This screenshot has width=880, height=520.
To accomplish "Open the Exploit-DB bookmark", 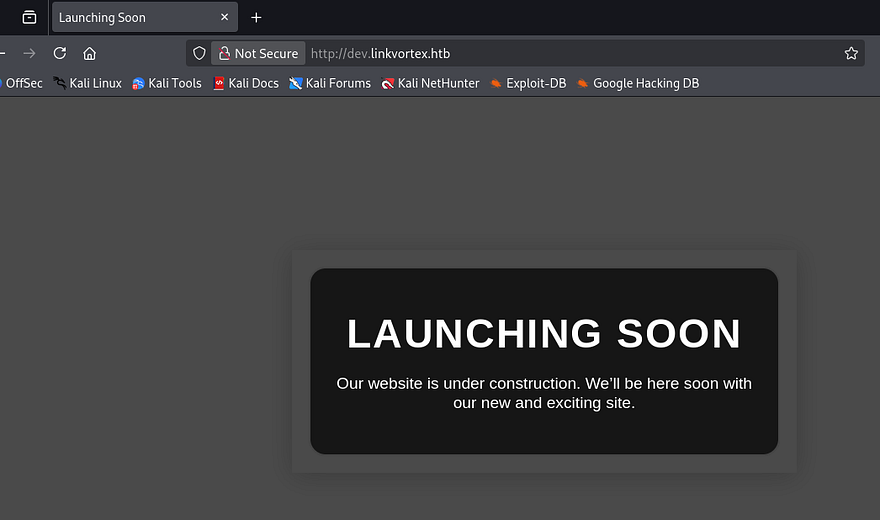I will (x=528, y=83).
